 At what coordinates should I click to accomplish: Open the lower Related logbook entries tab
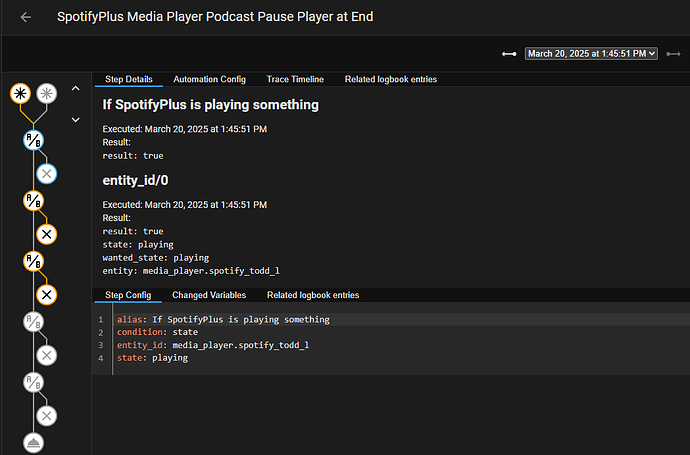coord(313,295)
